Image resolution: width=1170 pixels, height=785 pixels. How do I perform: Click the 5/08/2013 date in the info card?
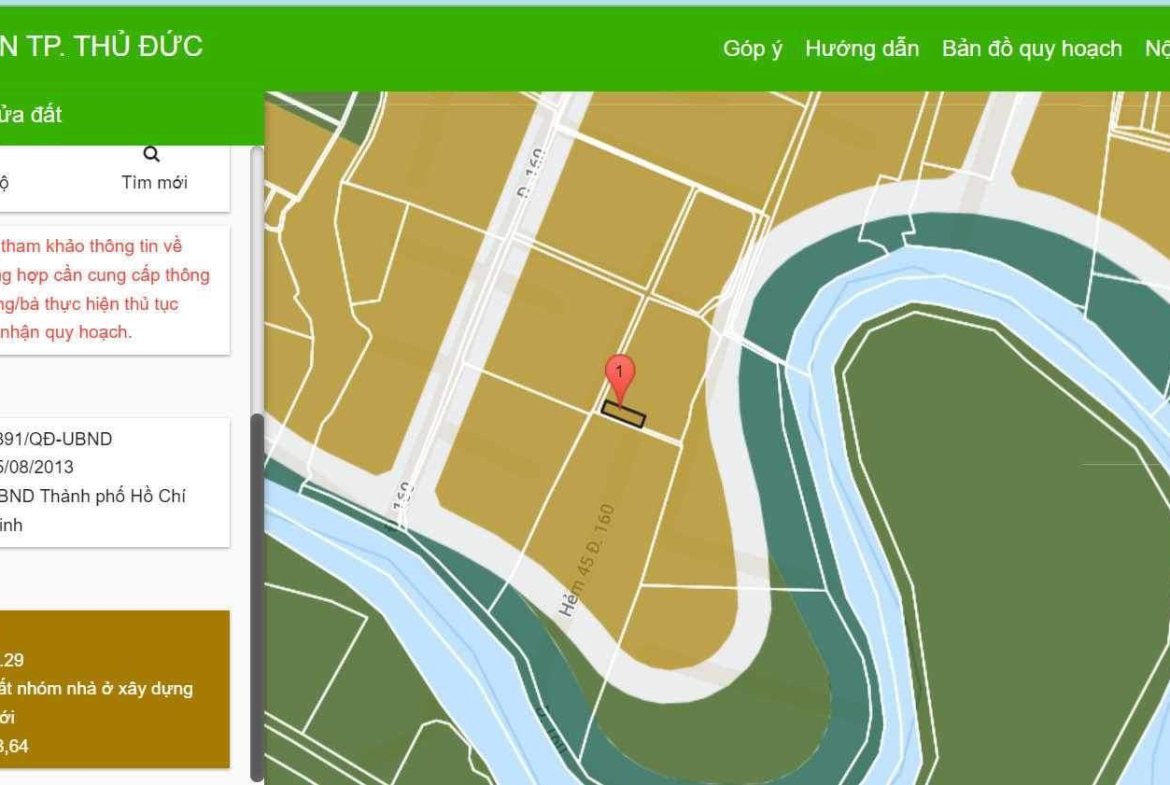click(37, 467)
